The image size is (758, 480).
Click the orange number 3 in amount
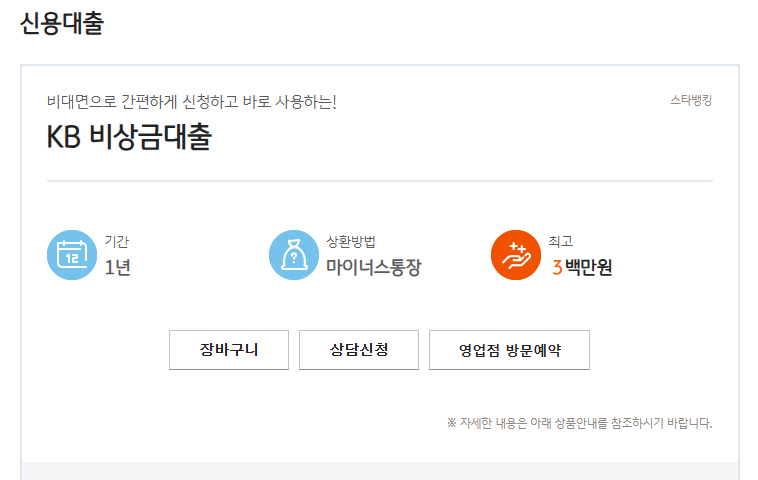pyautogui.click(x=557, y=267)
